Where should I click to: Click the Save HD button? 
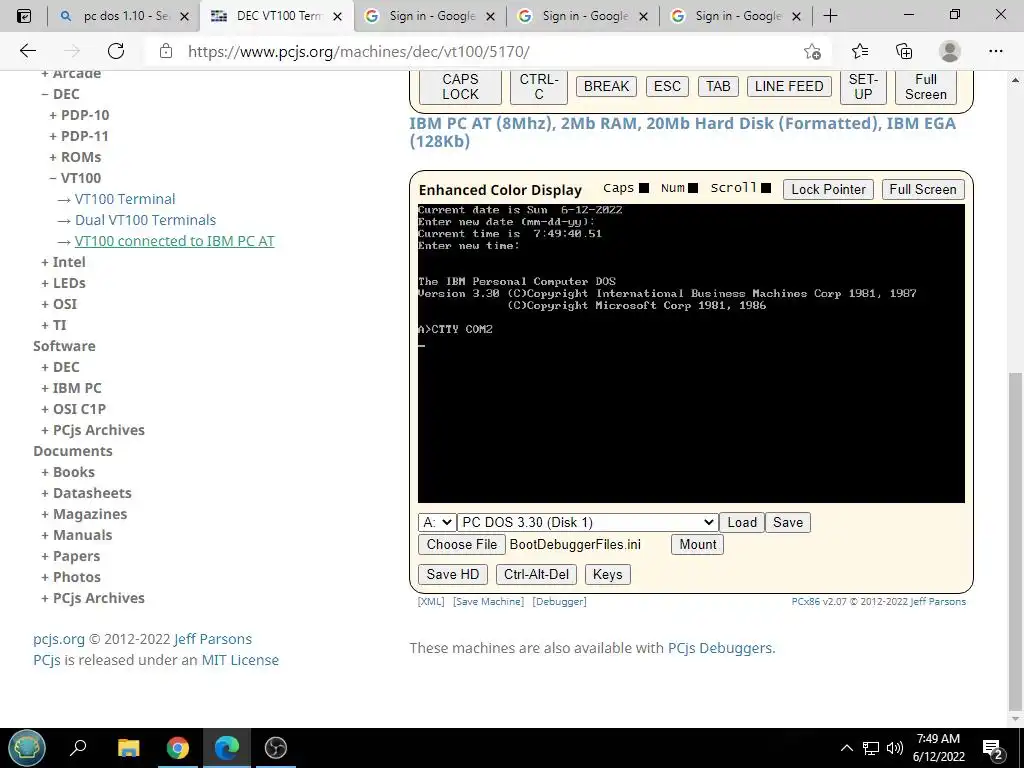pos(453,575)
